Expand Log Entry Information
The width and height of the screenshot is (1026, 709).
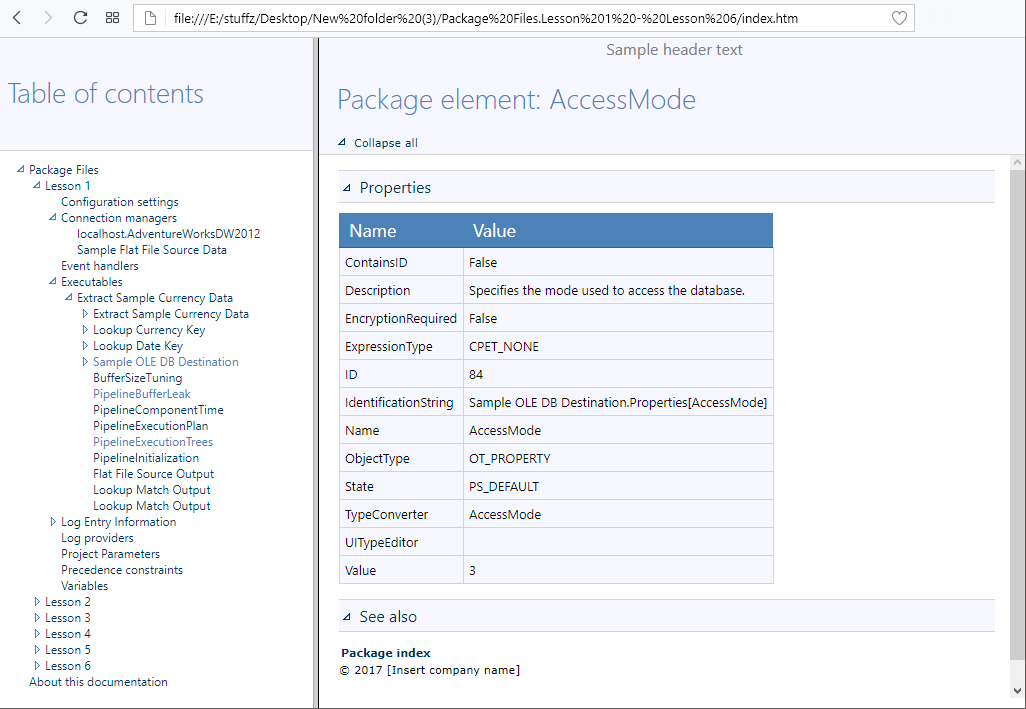pyautogui.click(x=53, y=521)
